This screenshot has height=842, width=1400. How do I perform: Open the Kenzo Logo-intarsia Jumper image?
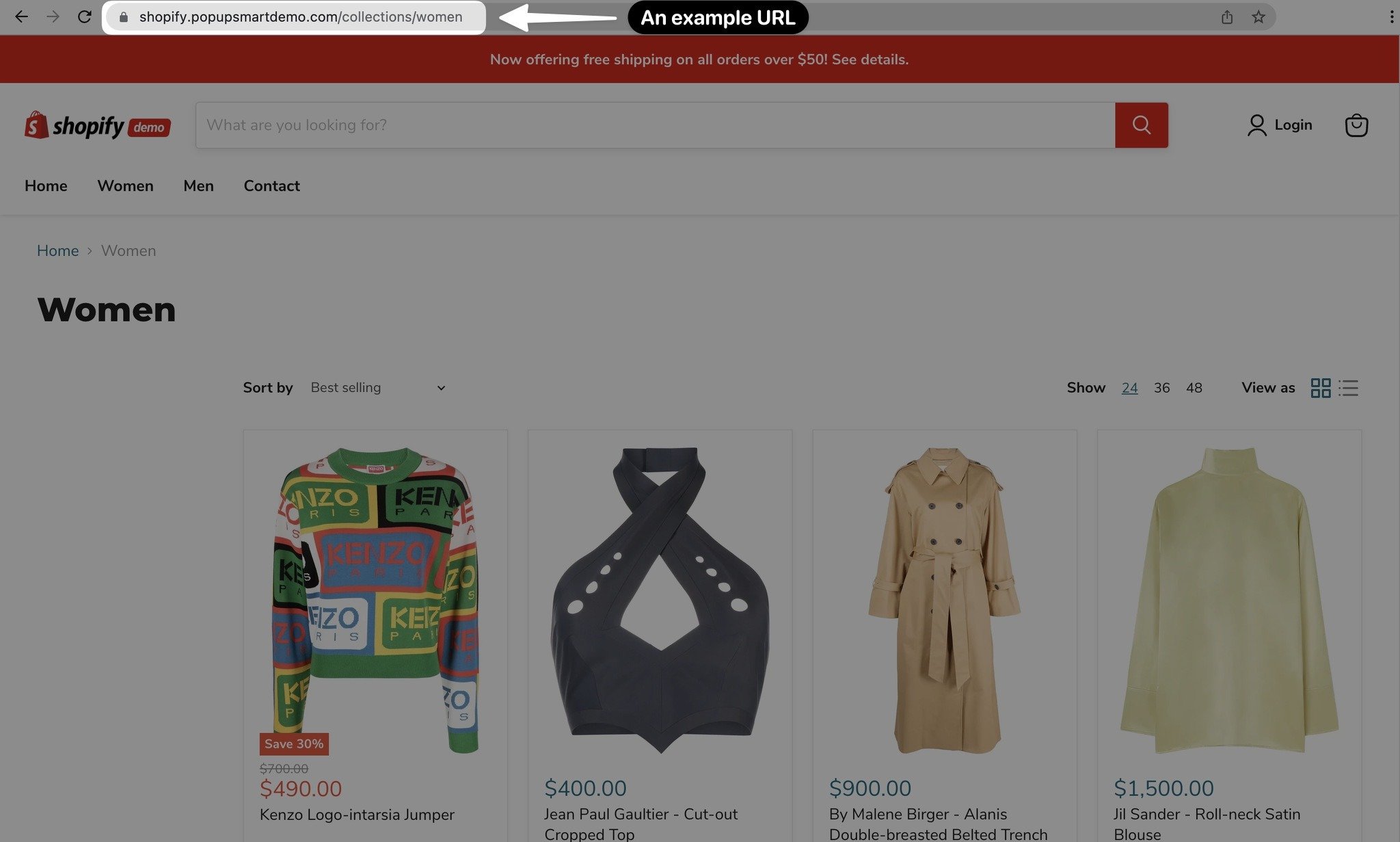(x=375, y=600)
